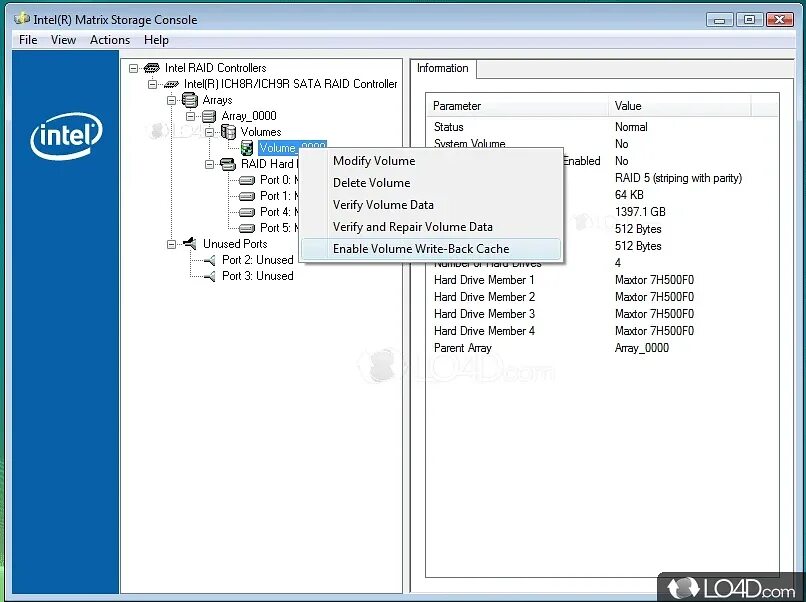
Task: Switch to the Information tab
Action: [443, 68]
